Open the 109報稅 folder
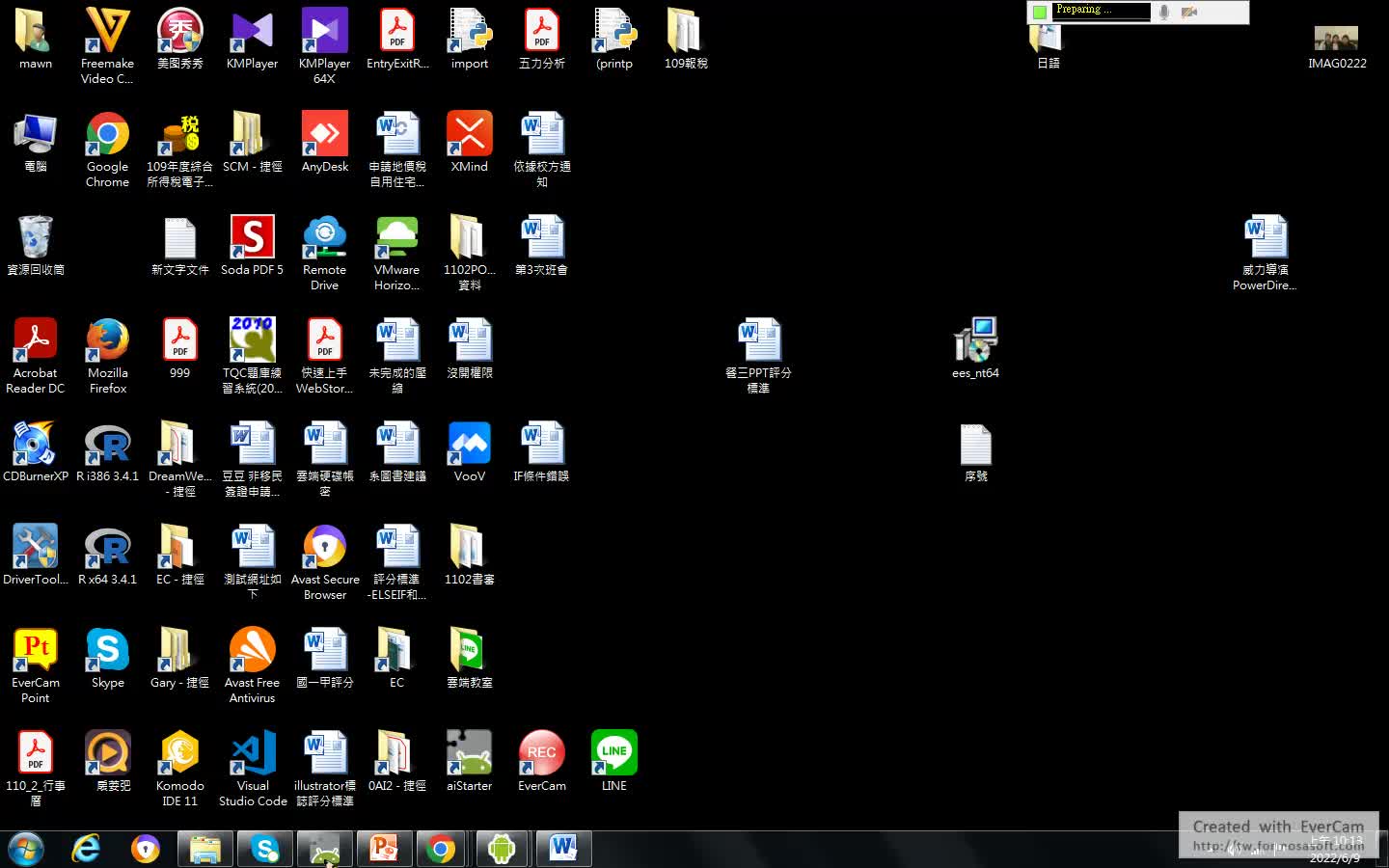Screen dimensions: 1389x868 tap(686, 39)
